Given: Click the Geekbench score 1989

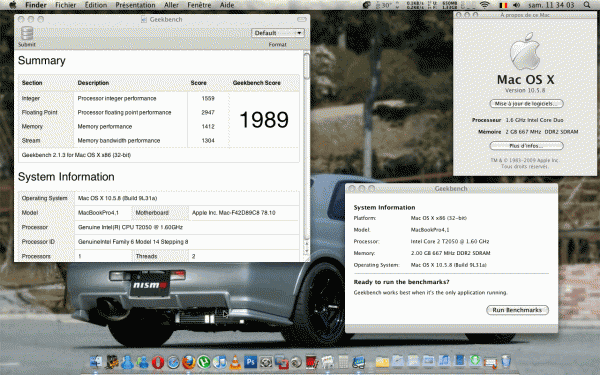Looking at the screenshot, I should pos(264,120).
